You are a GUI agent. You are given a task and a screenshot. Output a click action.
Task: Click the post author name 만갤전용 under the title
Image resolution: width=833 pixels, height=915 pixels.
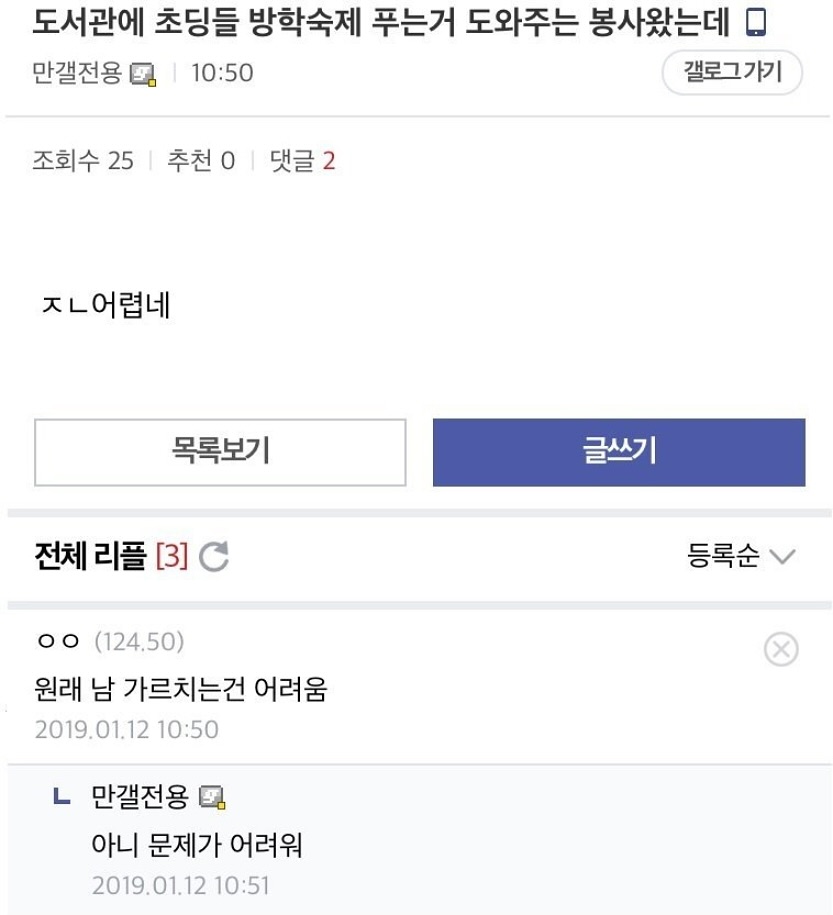pyautogui.click(x=77, y=74)
